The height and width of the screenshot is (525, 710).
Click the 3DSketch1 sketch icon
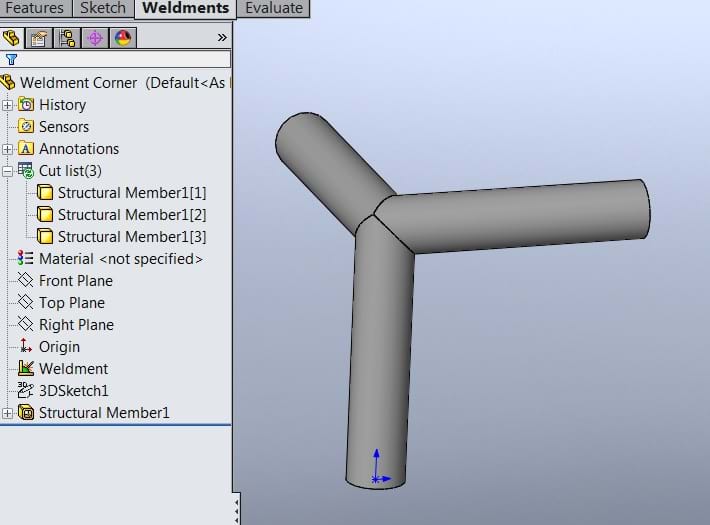[x=26, y=391]
